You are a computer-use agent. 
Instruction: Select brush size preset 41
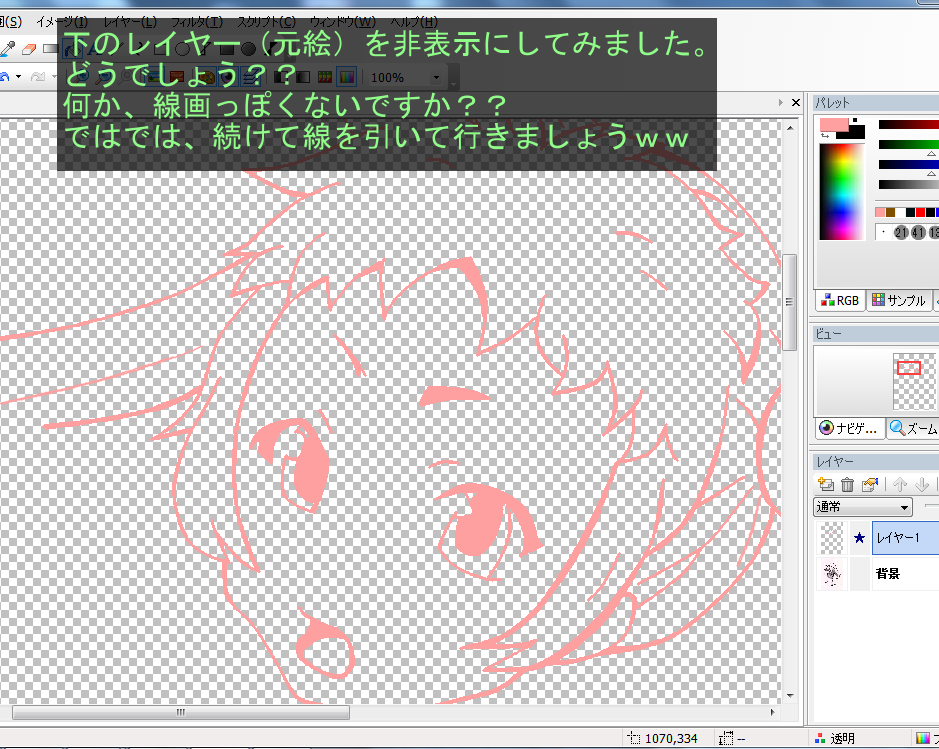pos(918,233)
